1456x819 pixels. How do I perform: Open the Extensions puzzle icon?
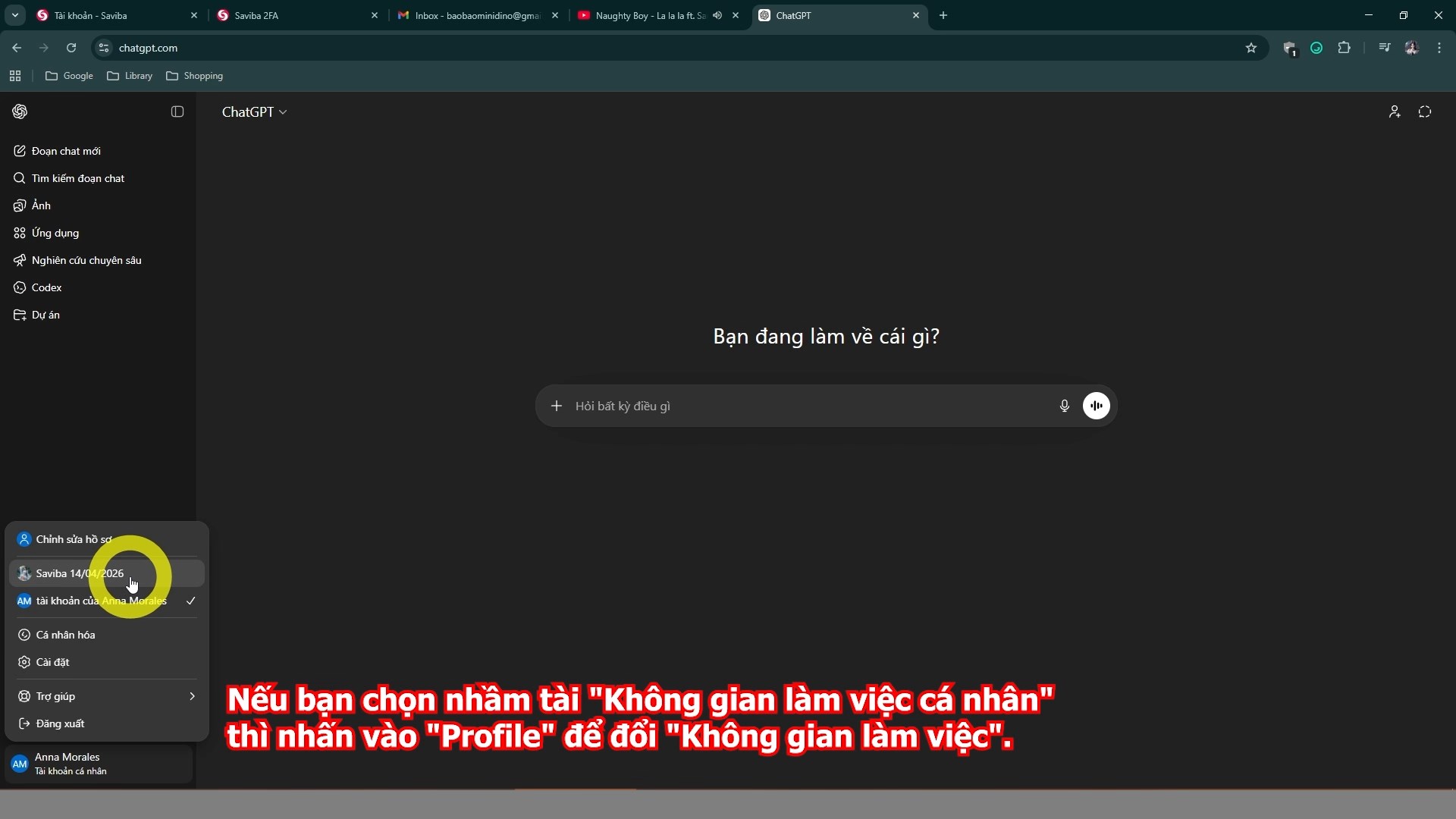[x=1344, y=48]
